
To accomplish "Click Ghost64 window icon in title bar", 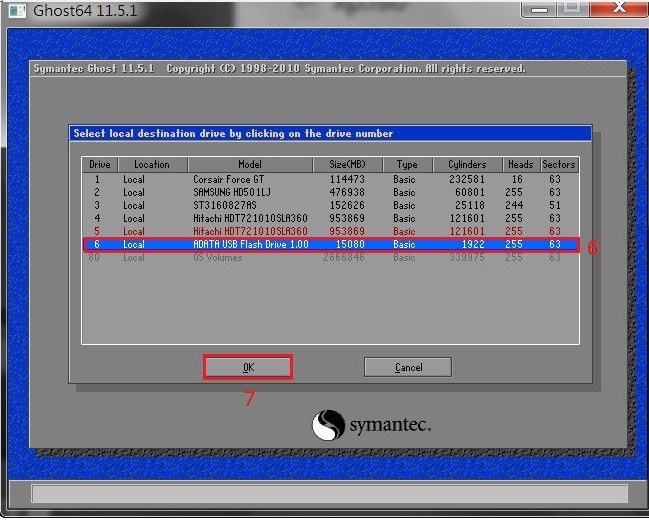I will 17,10.
